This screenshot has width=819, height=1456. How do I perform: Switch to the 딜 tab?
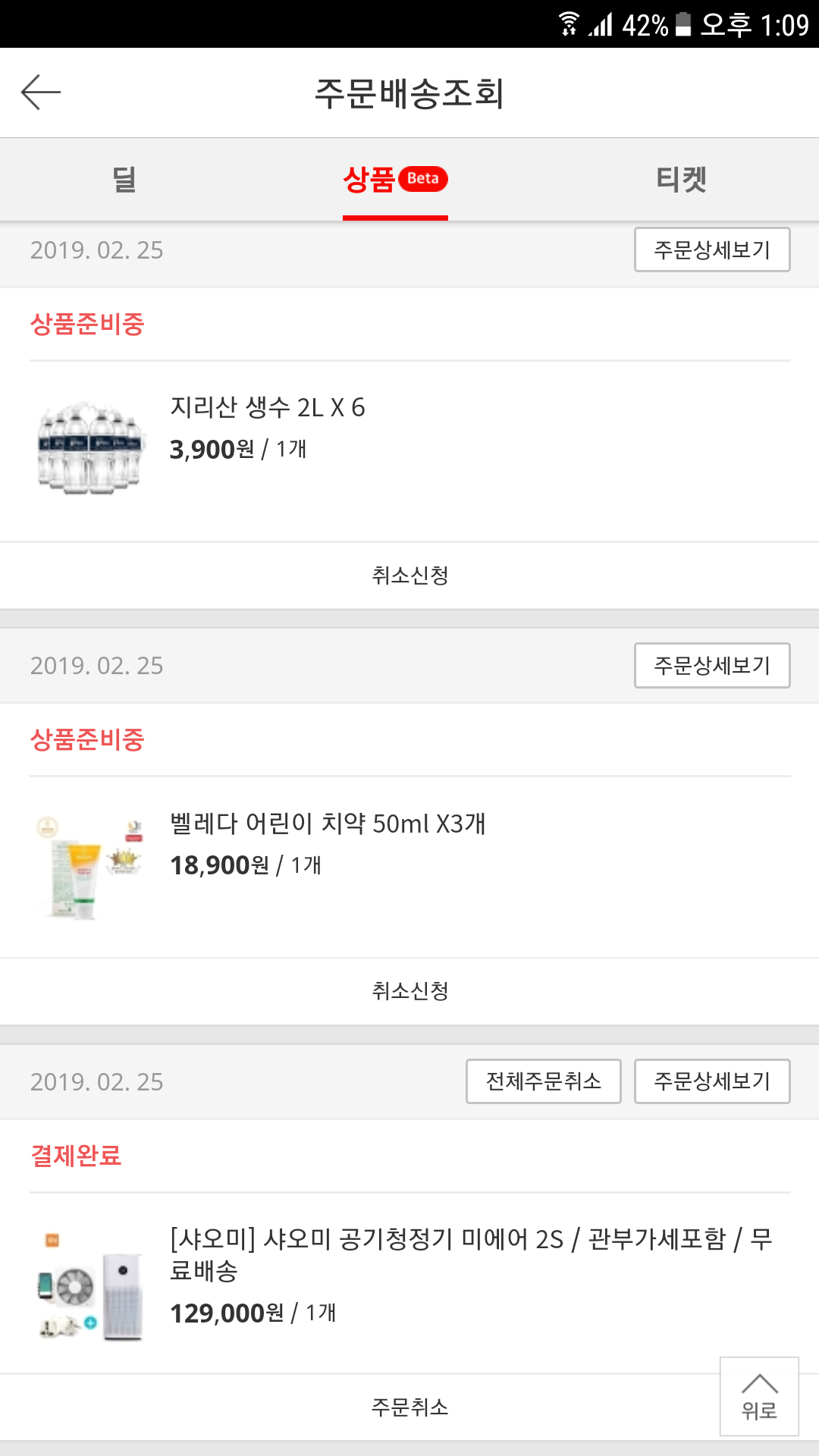(124, 180)
